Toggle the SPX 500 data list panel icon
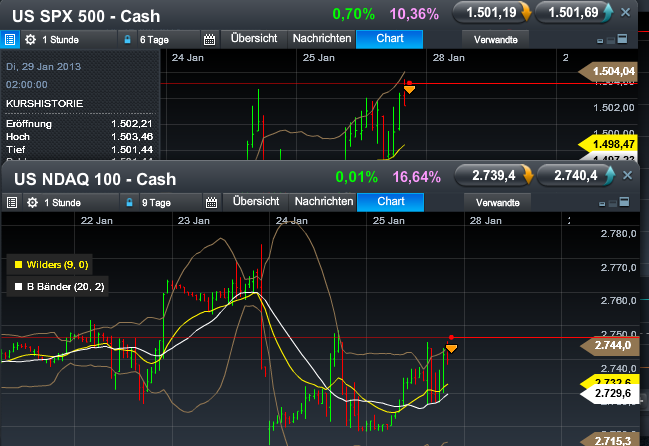Viewport: 649px width, 446px height. [x=10, y=40]
